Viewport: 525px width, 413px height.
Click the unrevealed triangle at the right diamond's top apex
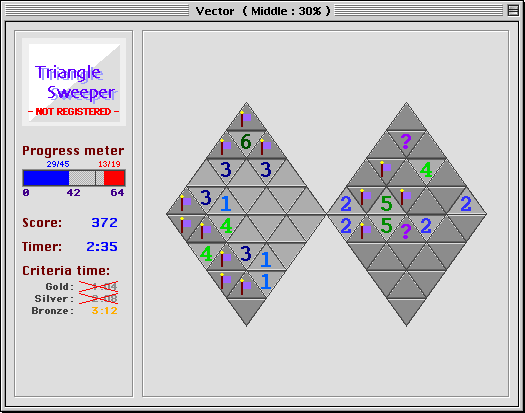click(406, 120)
